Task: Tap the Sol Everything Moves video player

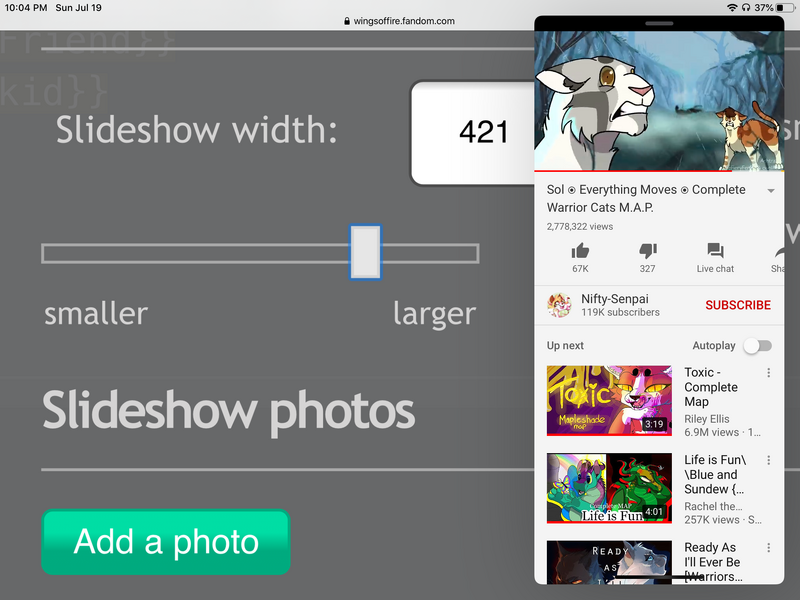Action: tap(659, 100)
